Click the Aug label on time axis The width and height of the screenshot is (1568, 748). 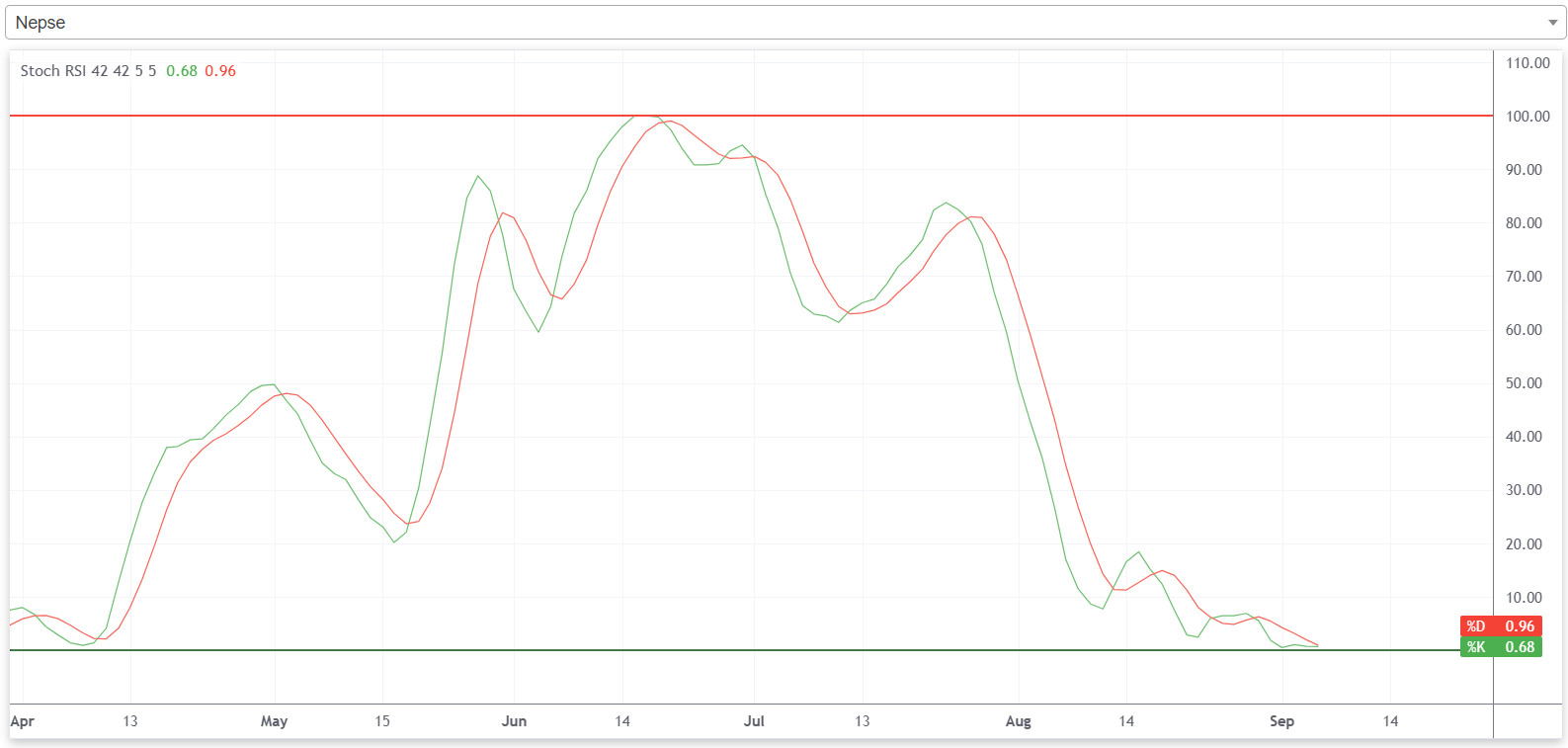coord(1018,721)
